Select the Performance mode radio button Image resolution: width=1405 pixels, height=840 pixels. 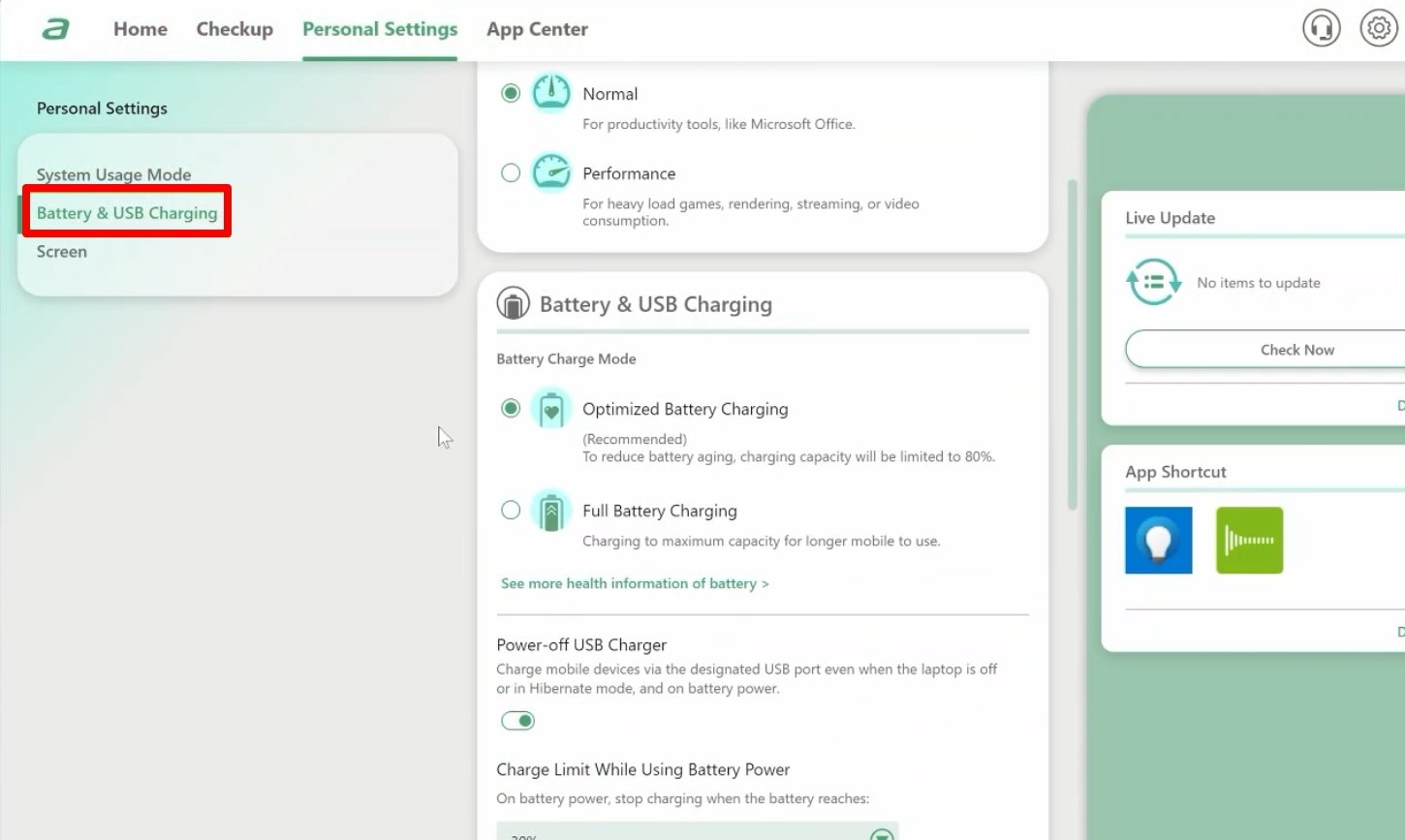point(511,173)
